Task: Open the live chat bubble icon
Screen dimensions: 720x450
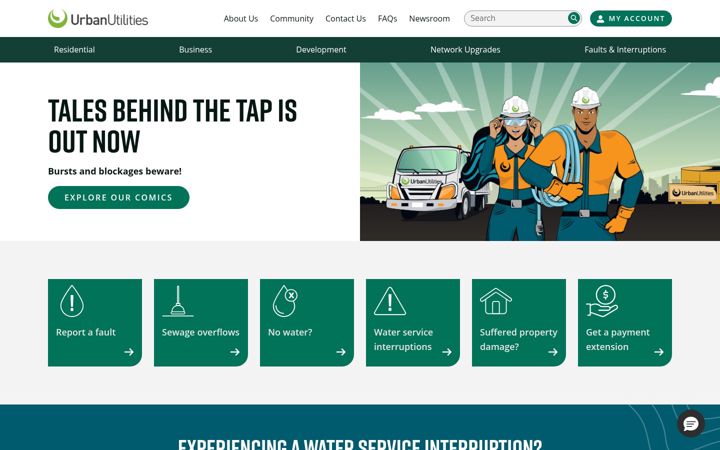Action: [x=691, y=424]
